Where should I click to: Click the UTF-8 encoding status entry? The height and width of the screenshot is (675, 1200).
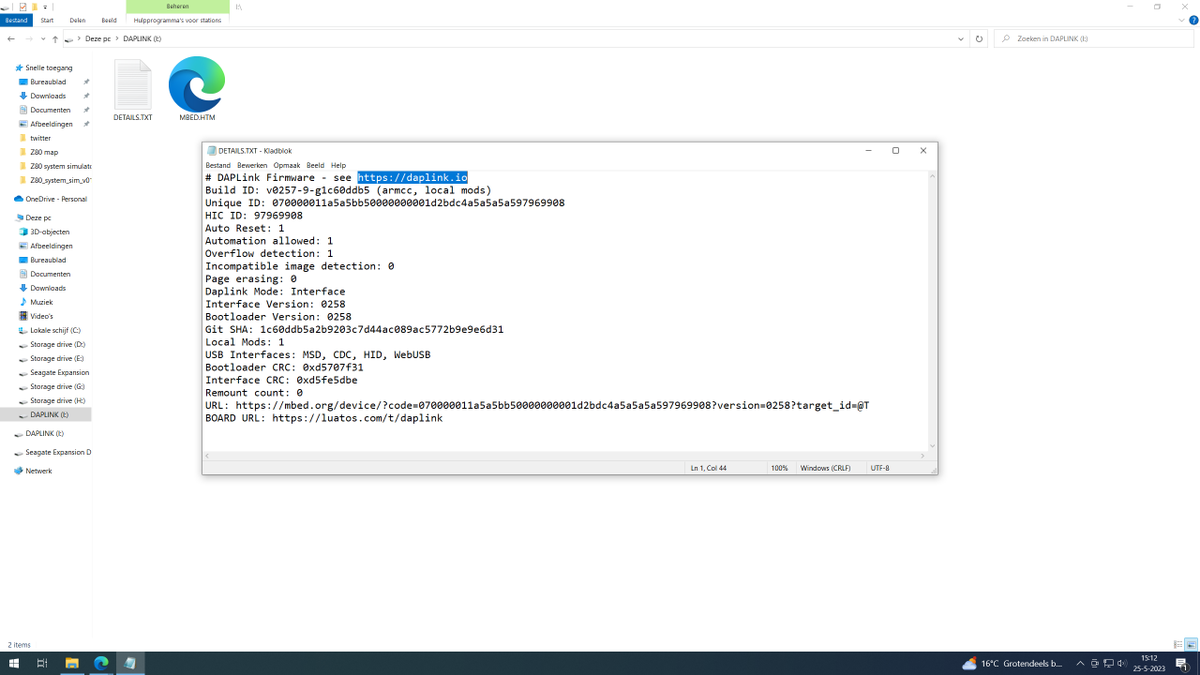[880, 467]
